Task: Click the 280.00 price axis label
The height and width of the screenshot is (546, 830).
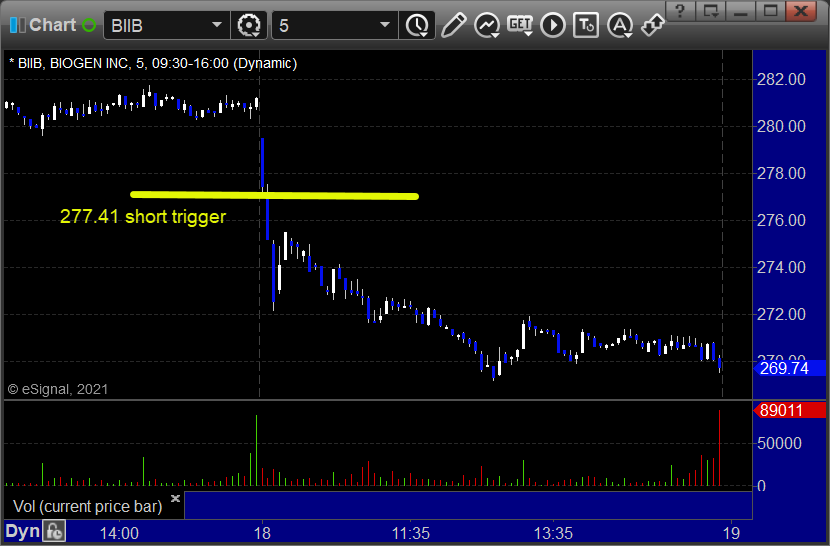Action: [781, 127]
